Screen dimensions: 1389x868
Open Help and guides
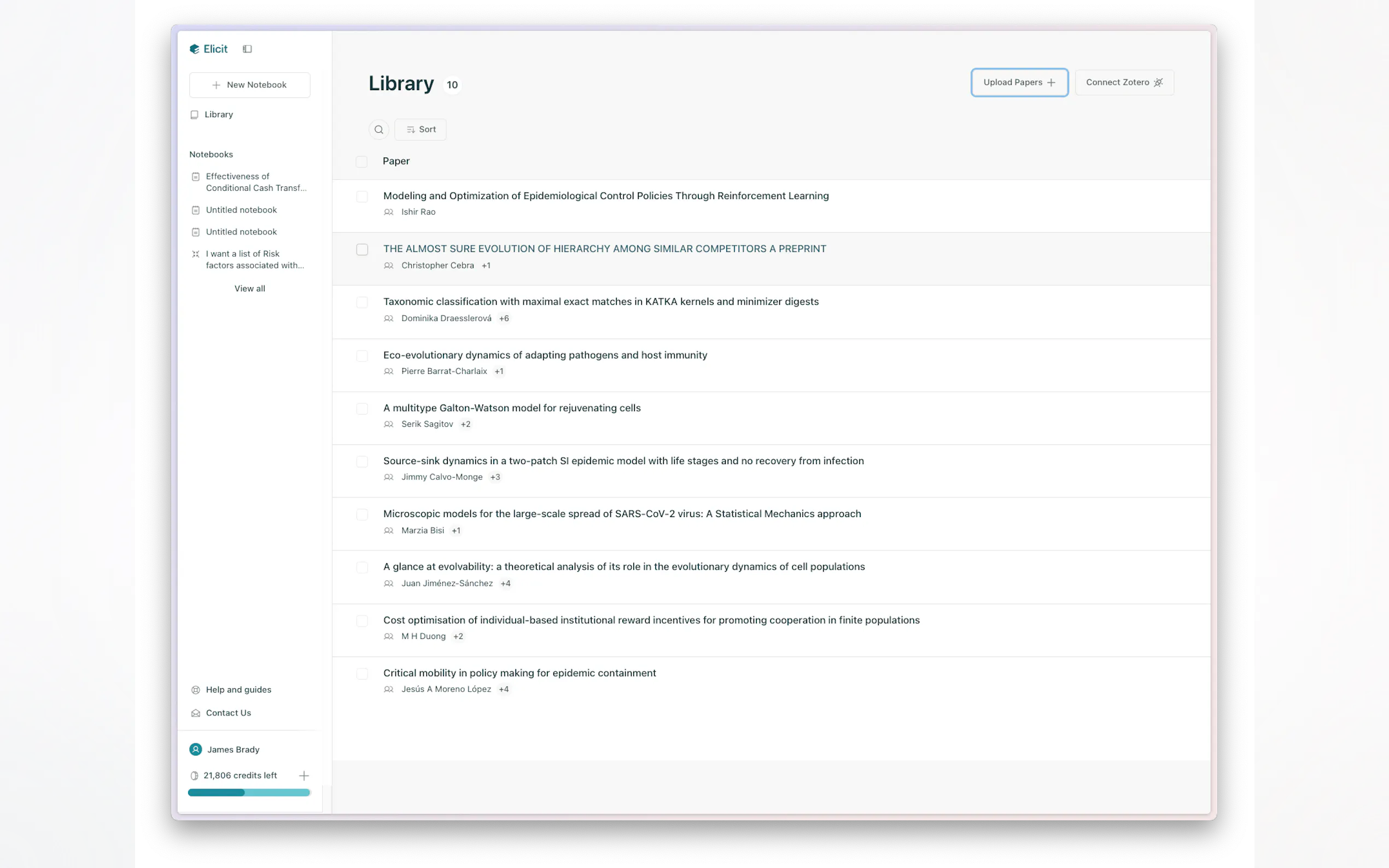pyautogui.click(x=238, y=689)
